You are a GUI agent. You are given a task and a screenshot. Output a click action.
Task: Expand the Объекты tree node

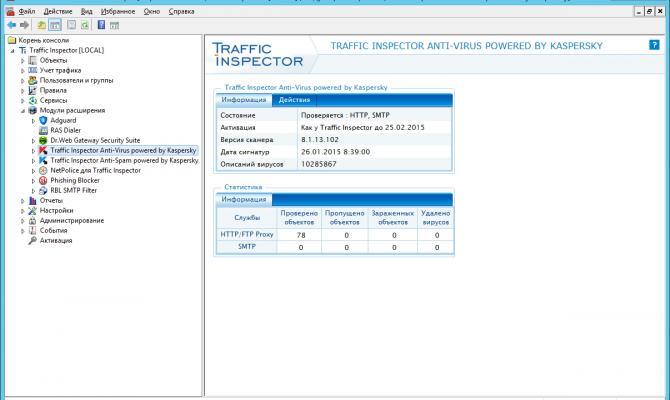point(23,61)
